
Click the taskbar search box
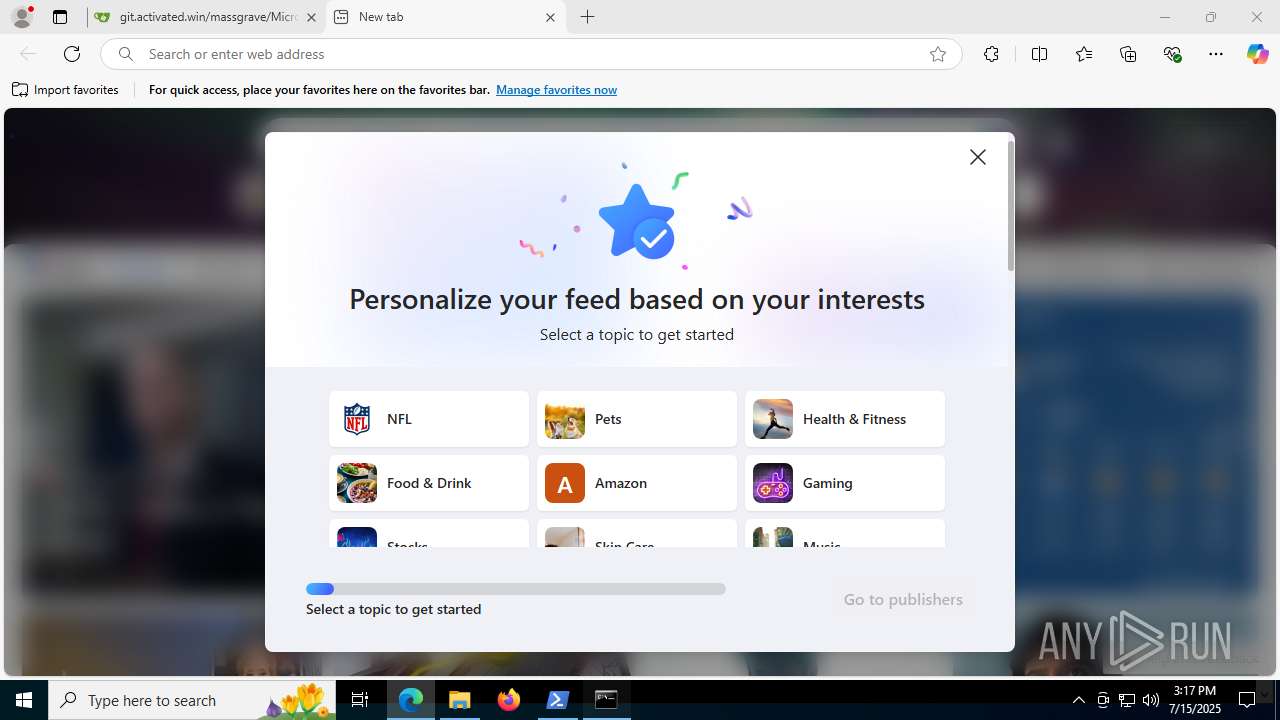point(192,700)
